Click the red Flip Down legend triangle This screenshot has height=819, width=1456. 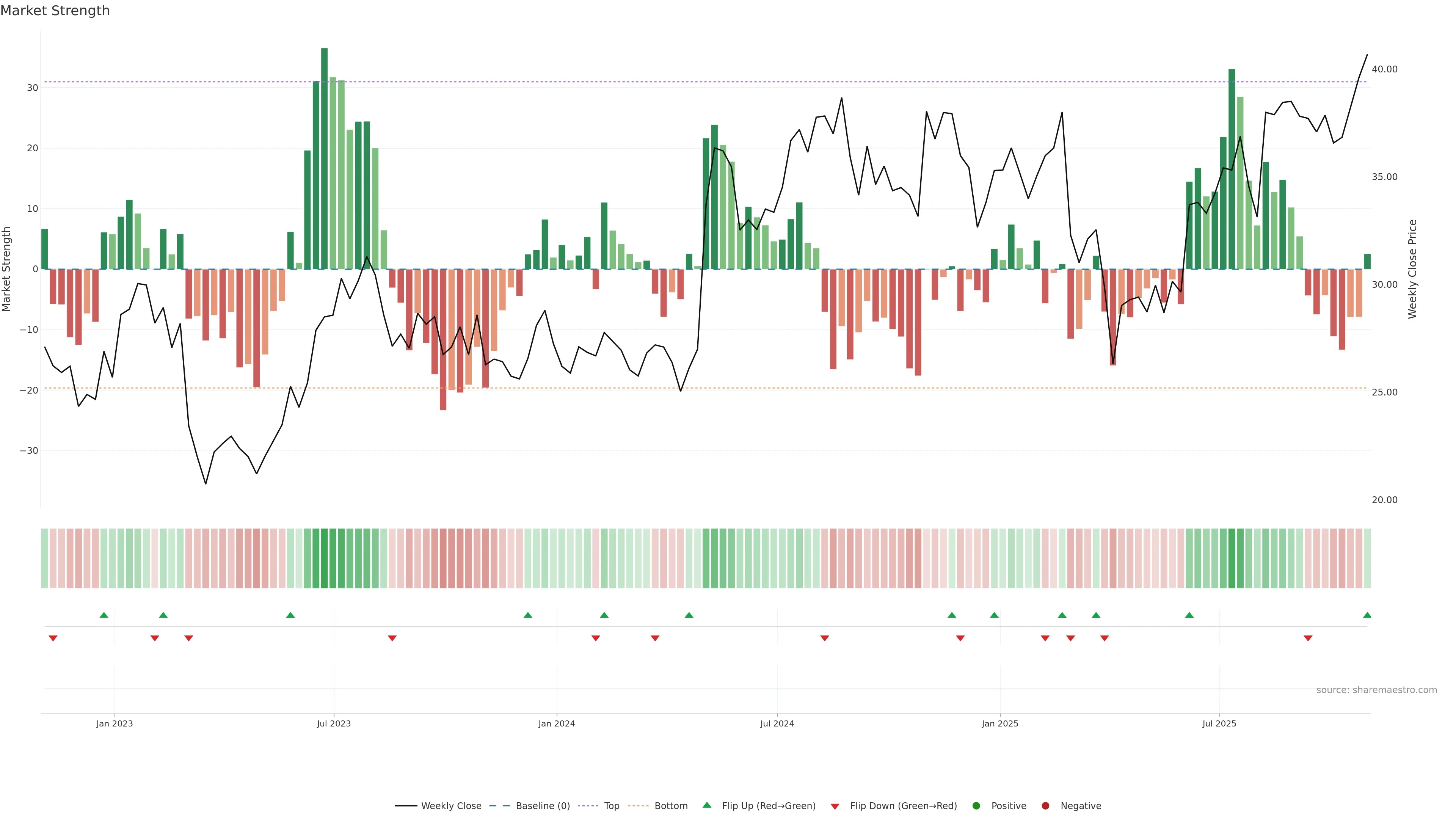tap(835, 806)
